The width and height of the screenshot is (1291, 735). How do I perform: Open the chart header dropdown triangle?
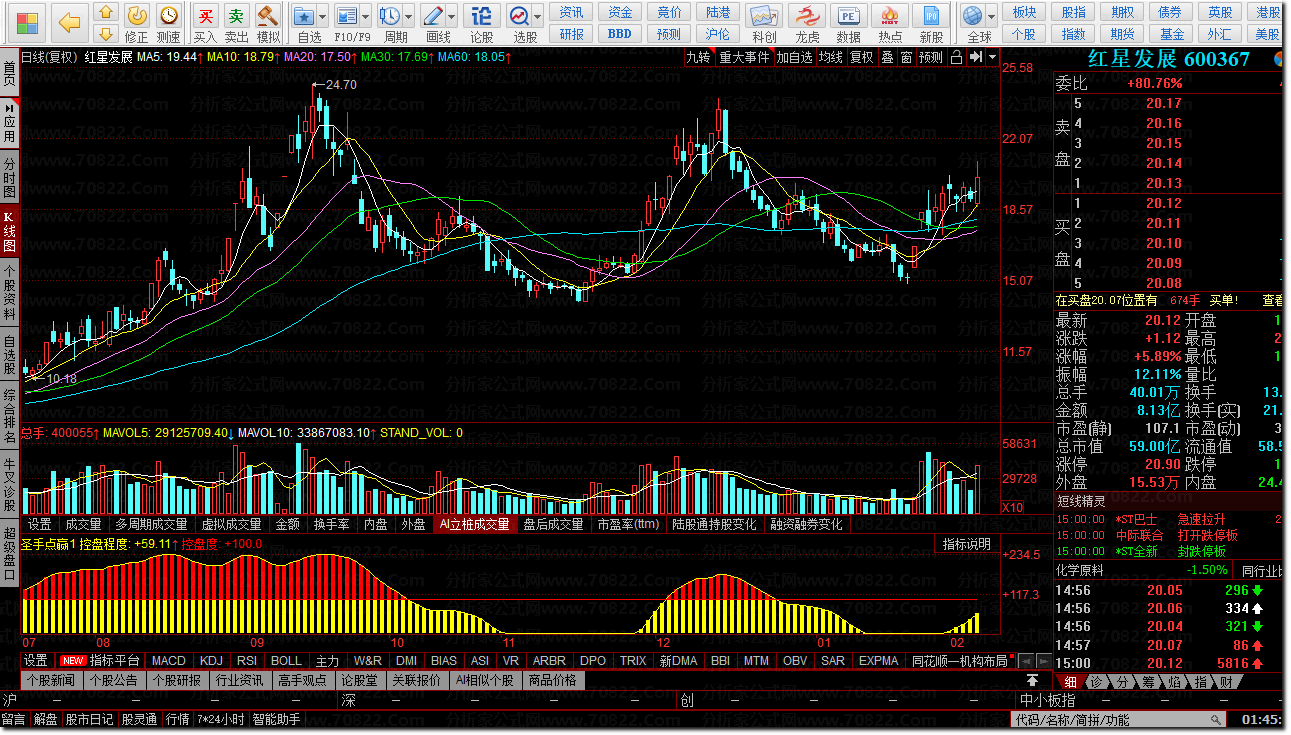point(993,57)
